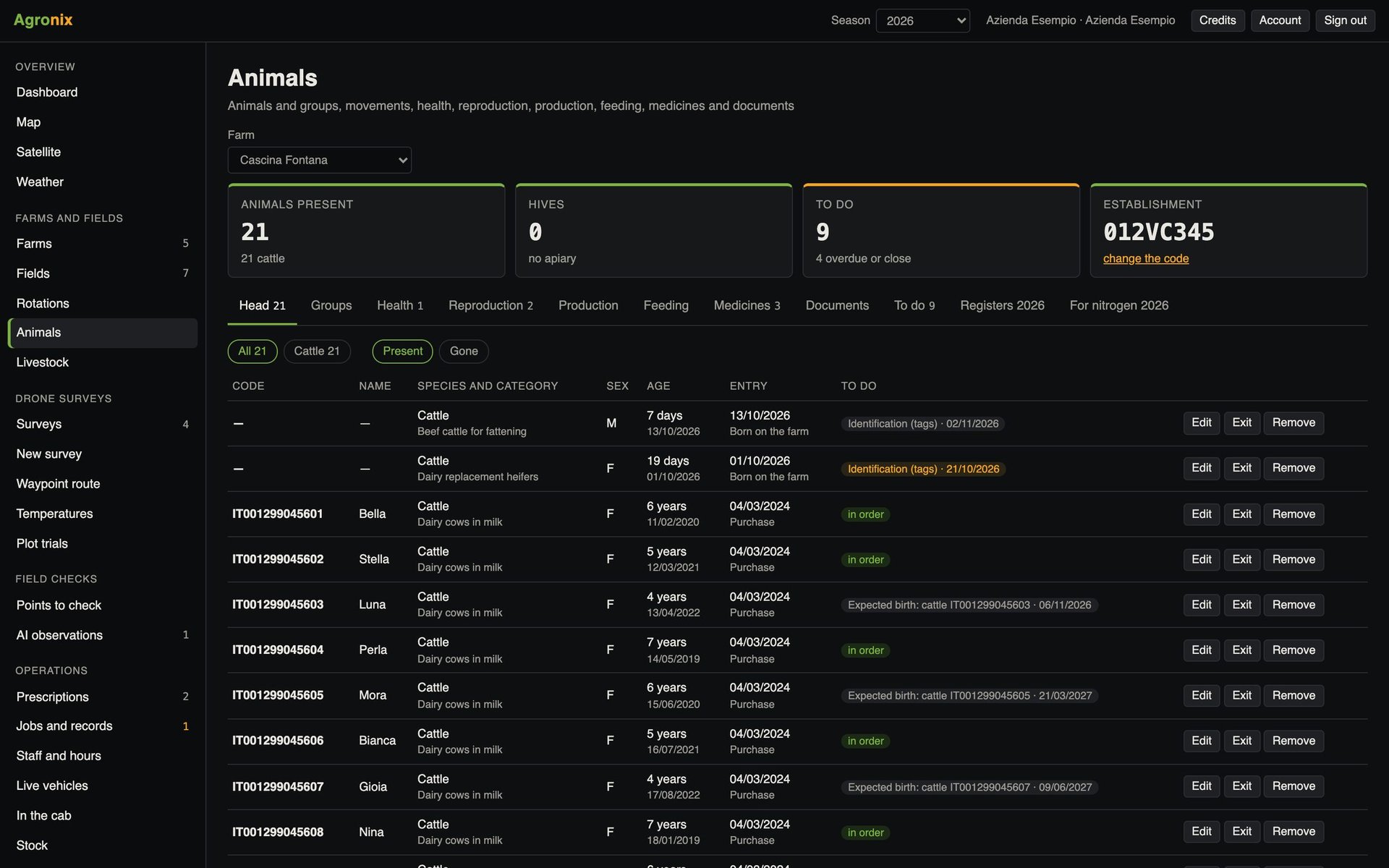Click code IT001299045605
1389x868 pixels.
[x=278, y=695]
